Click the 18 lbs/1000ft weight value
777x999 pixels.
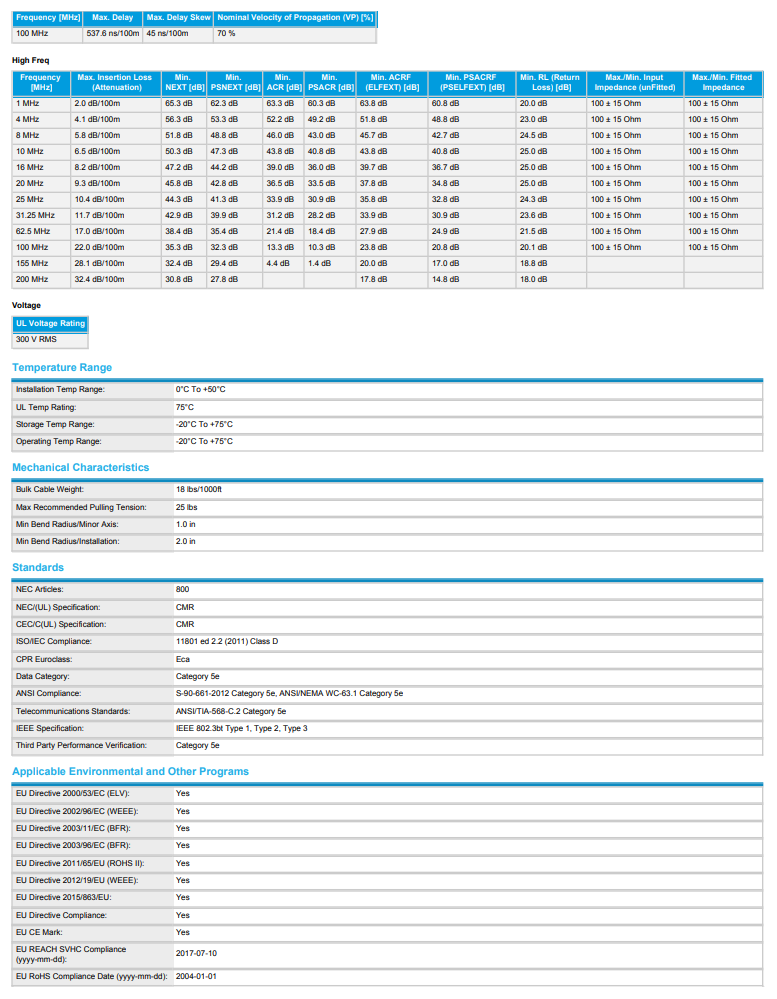pos(198,490)
